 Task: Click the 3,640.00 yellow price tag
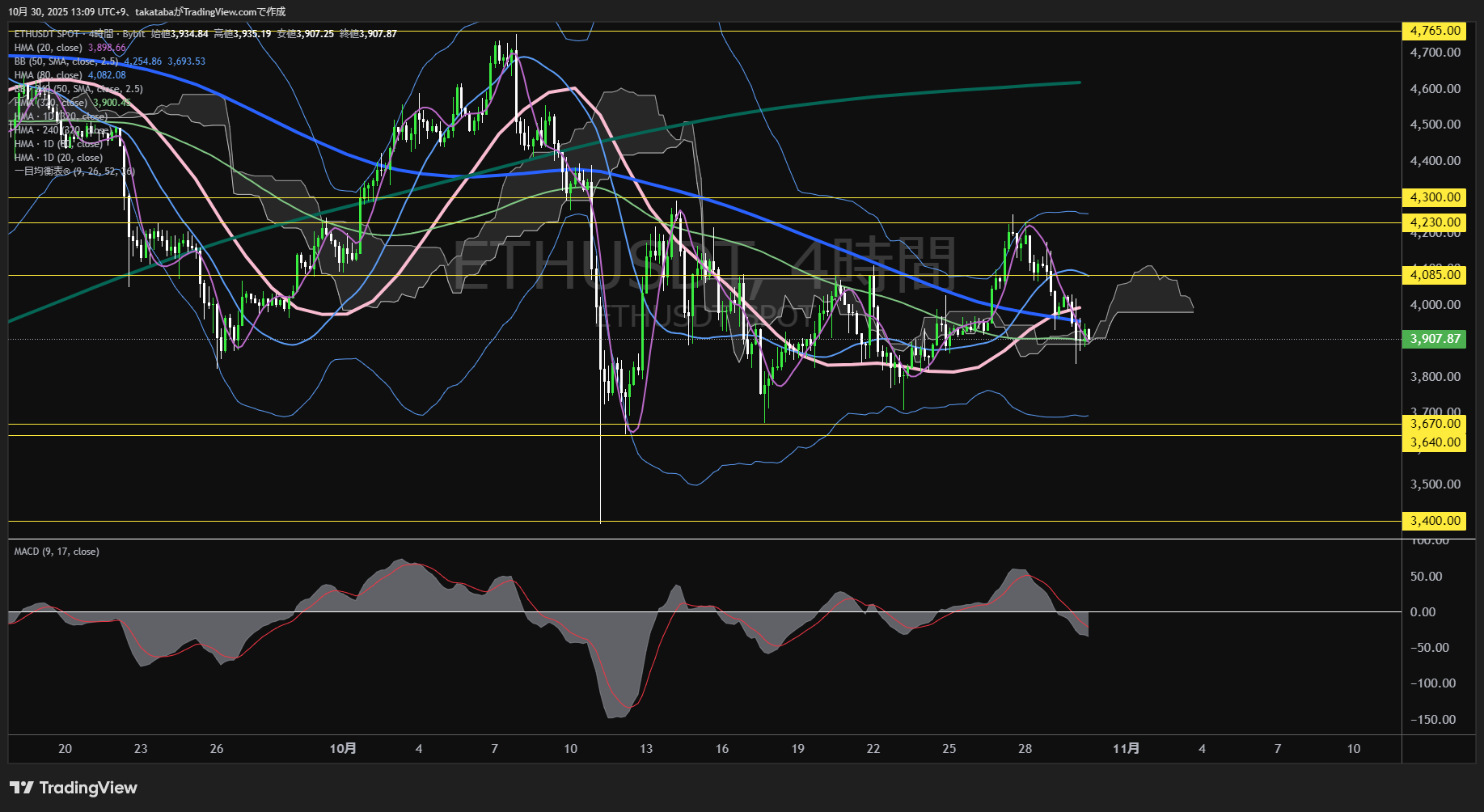pos(1435,442)
